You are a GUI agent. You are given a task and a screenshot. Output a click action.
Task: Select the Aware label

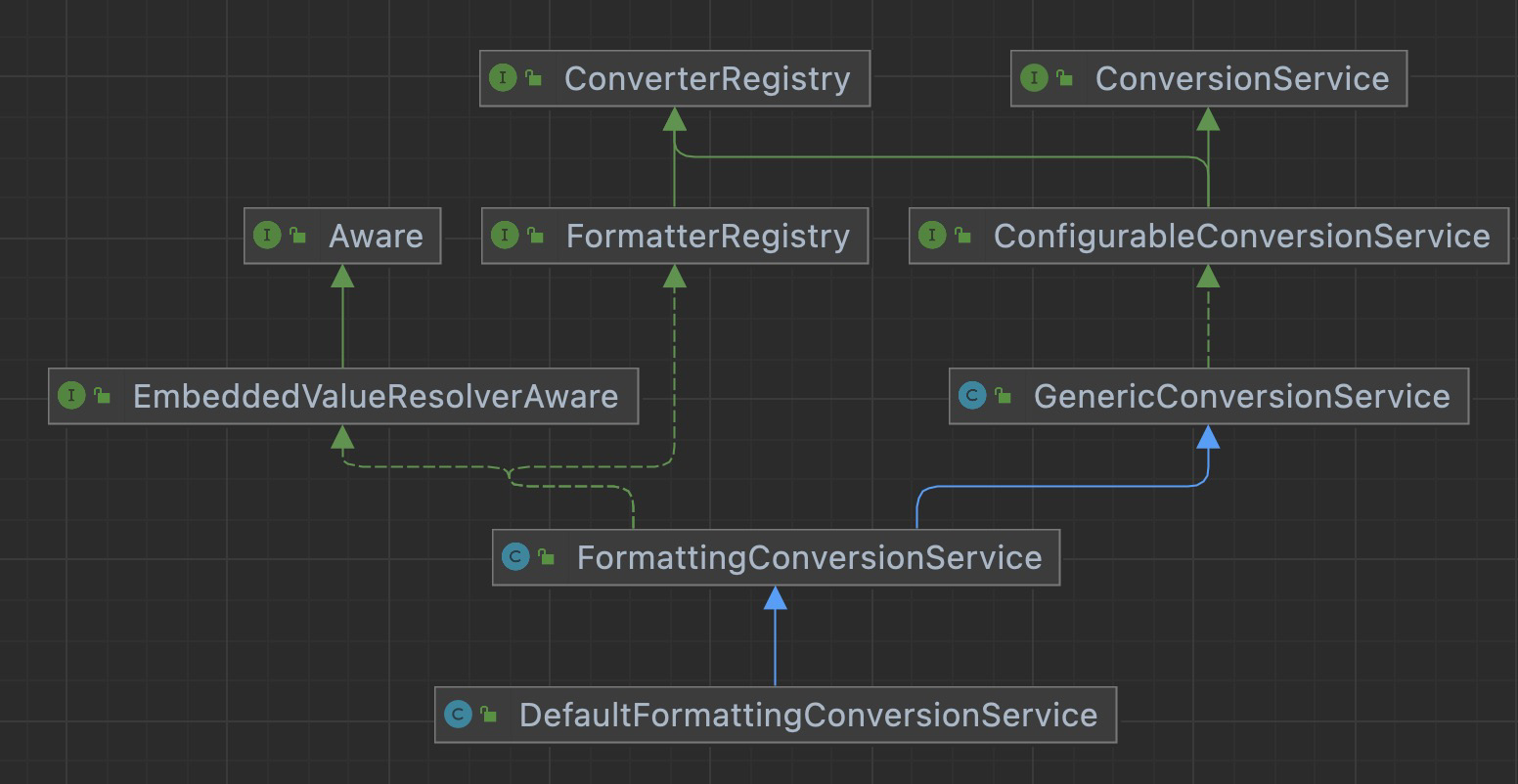(x=376, y=236)
